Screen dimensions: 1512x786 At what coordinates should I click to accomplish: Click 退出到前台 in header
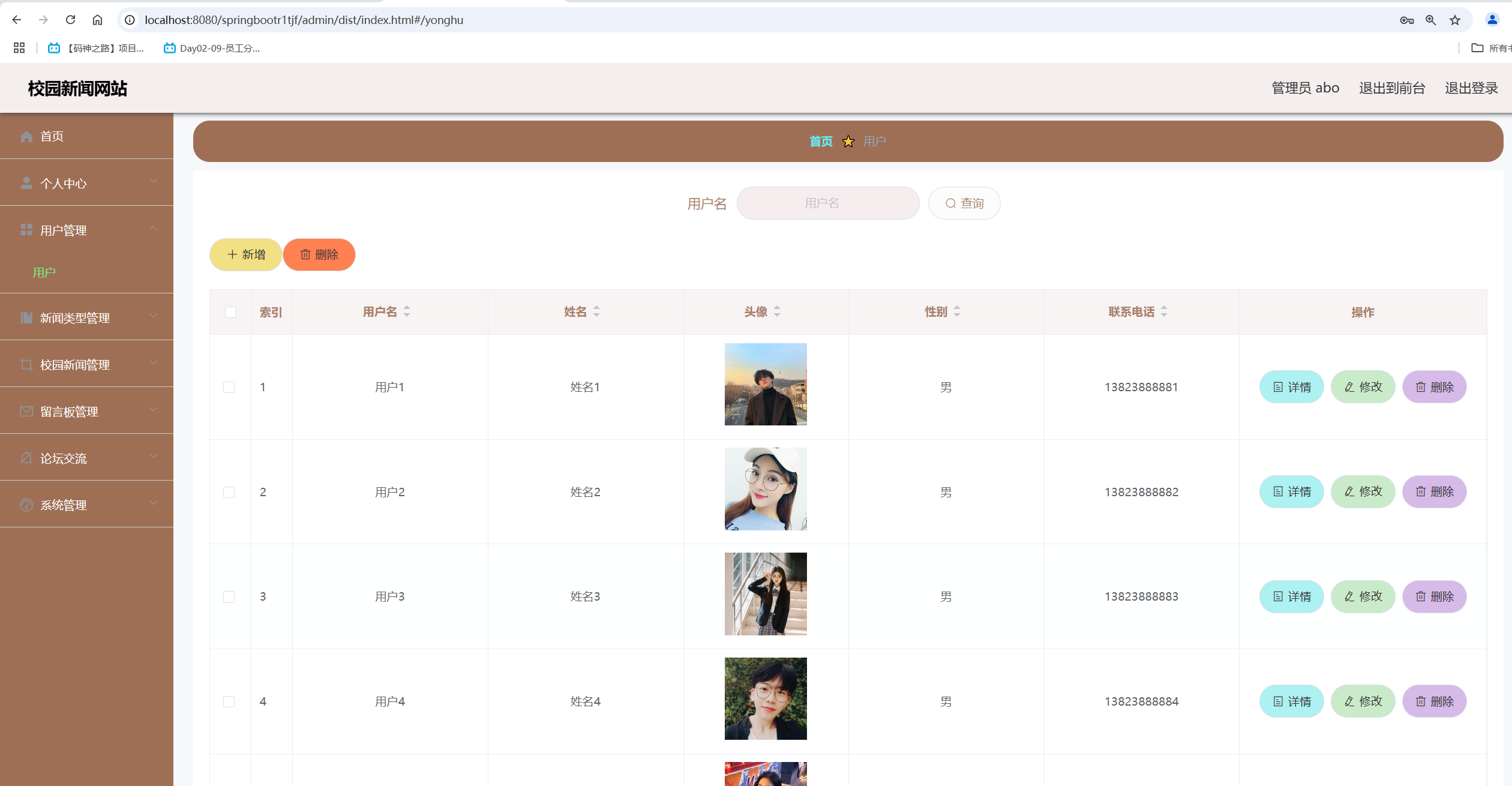[x=1392, y=88]
